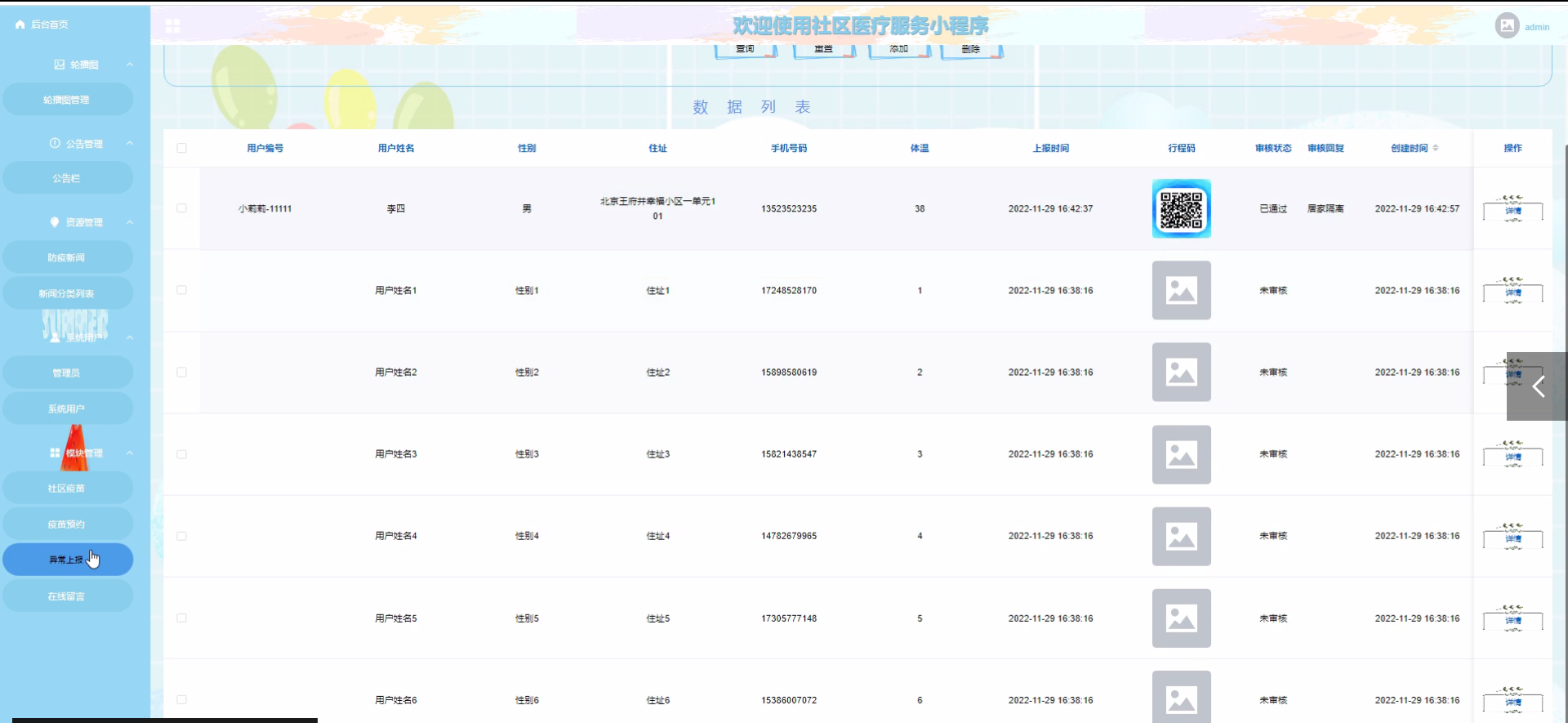Click the left arrow overlay on right edge

[1537, 386]
